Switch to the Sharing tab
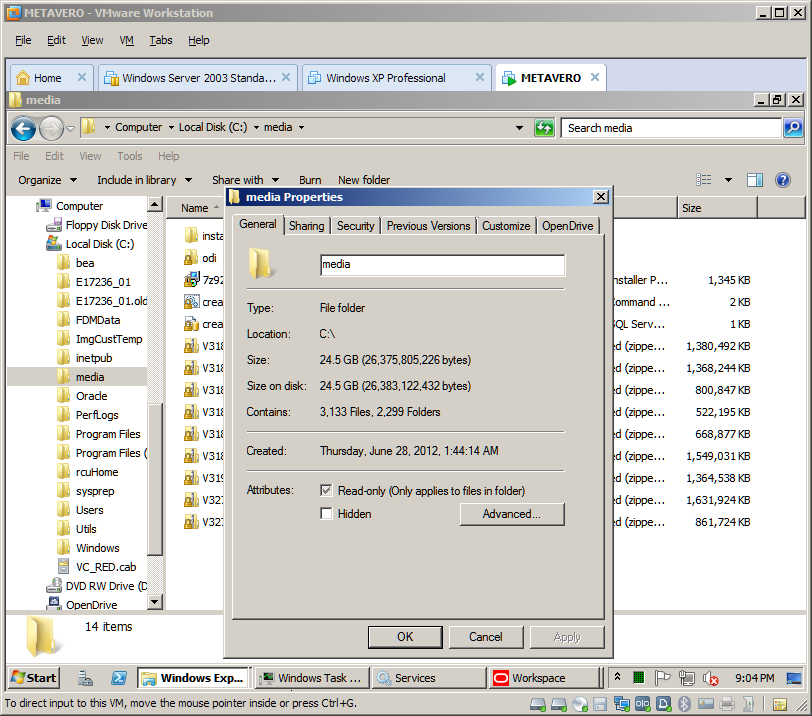The width and height of the screenshot is (812, 716). 307,226
